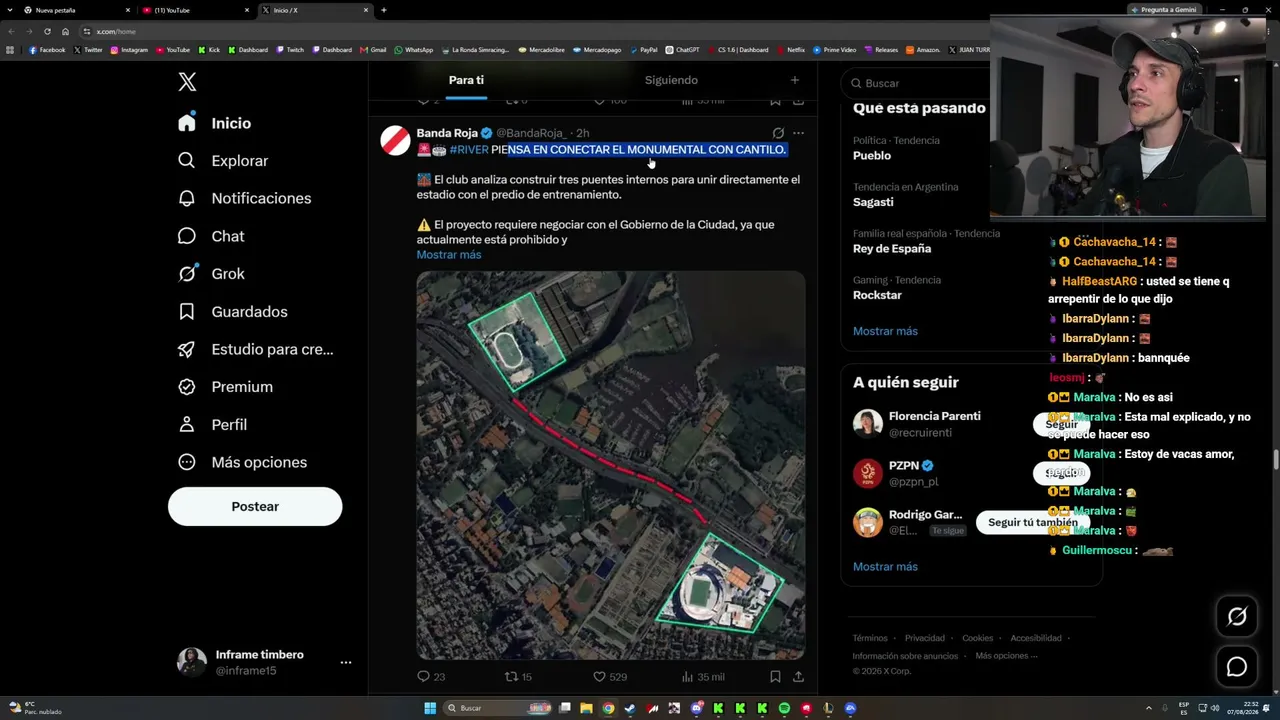Open Notificaciones in the sidebar
This screenshot has width=1280, height=720.
point(244,198)
